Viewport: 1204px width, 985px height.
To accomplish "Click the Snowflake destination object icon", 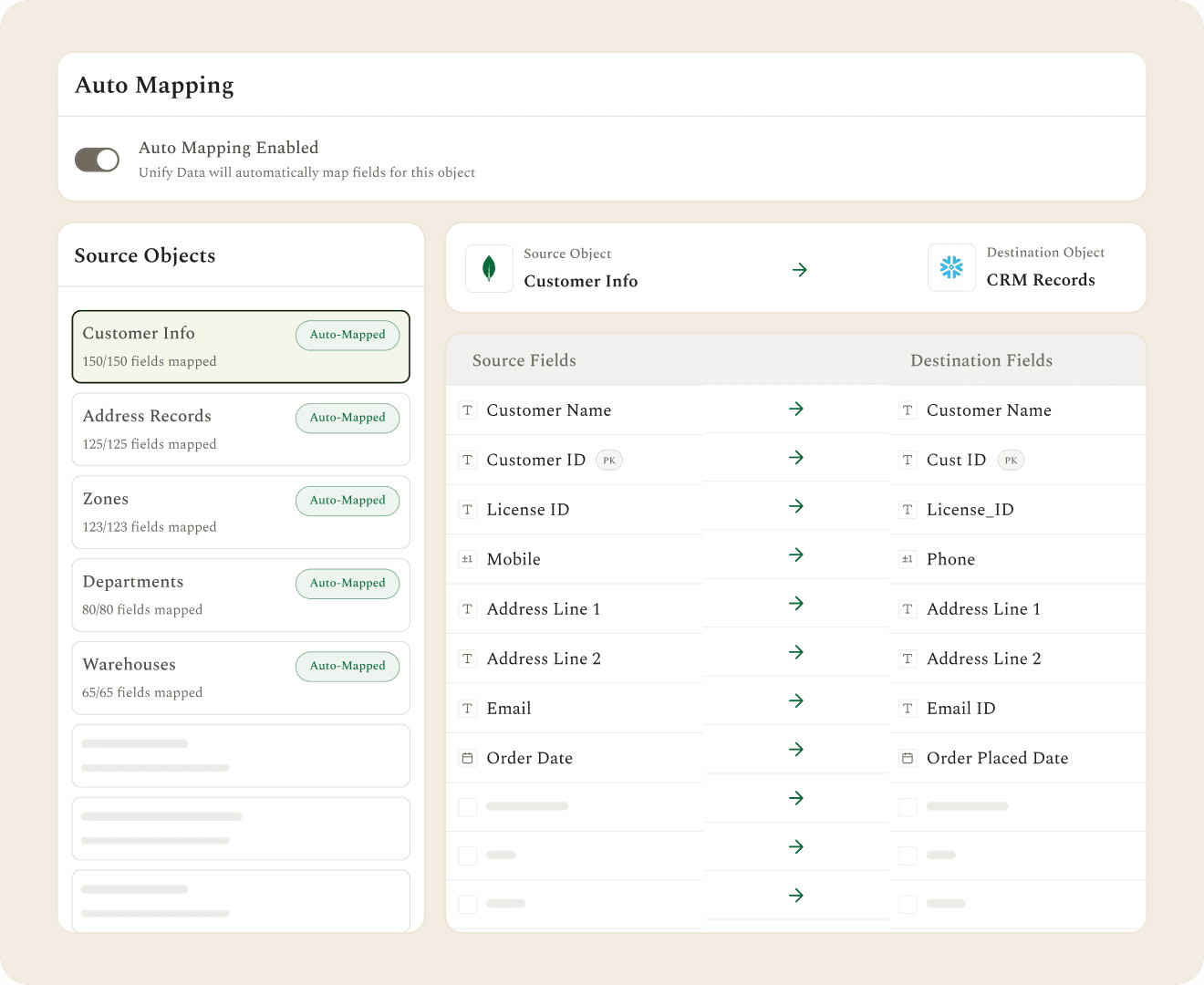I will [951, 267].
